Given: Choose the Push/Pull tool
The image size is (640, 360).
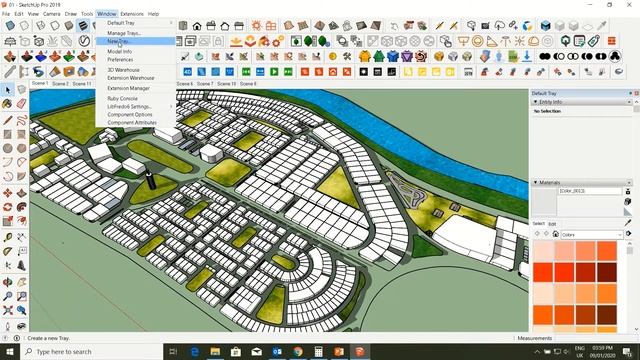Looking at the screenshot, I should point(22,193).
